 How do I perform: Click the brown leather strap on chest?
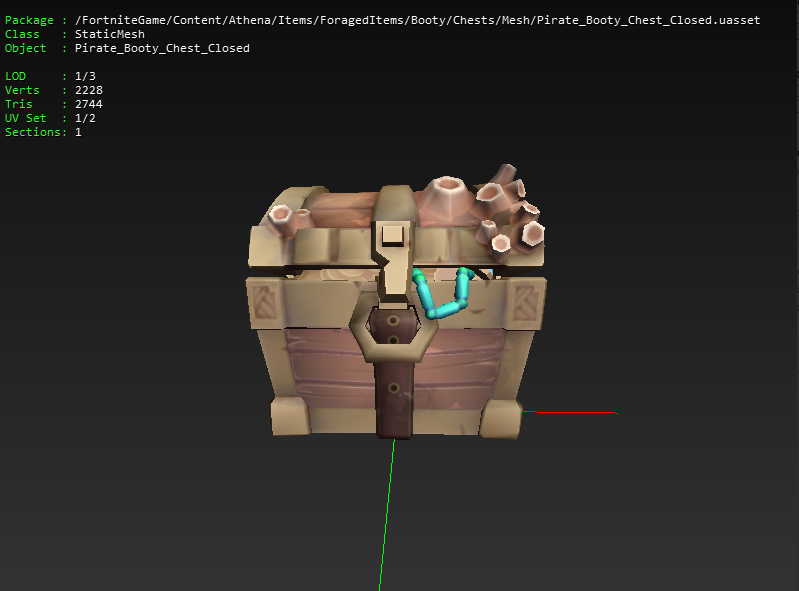pos(393,372)
